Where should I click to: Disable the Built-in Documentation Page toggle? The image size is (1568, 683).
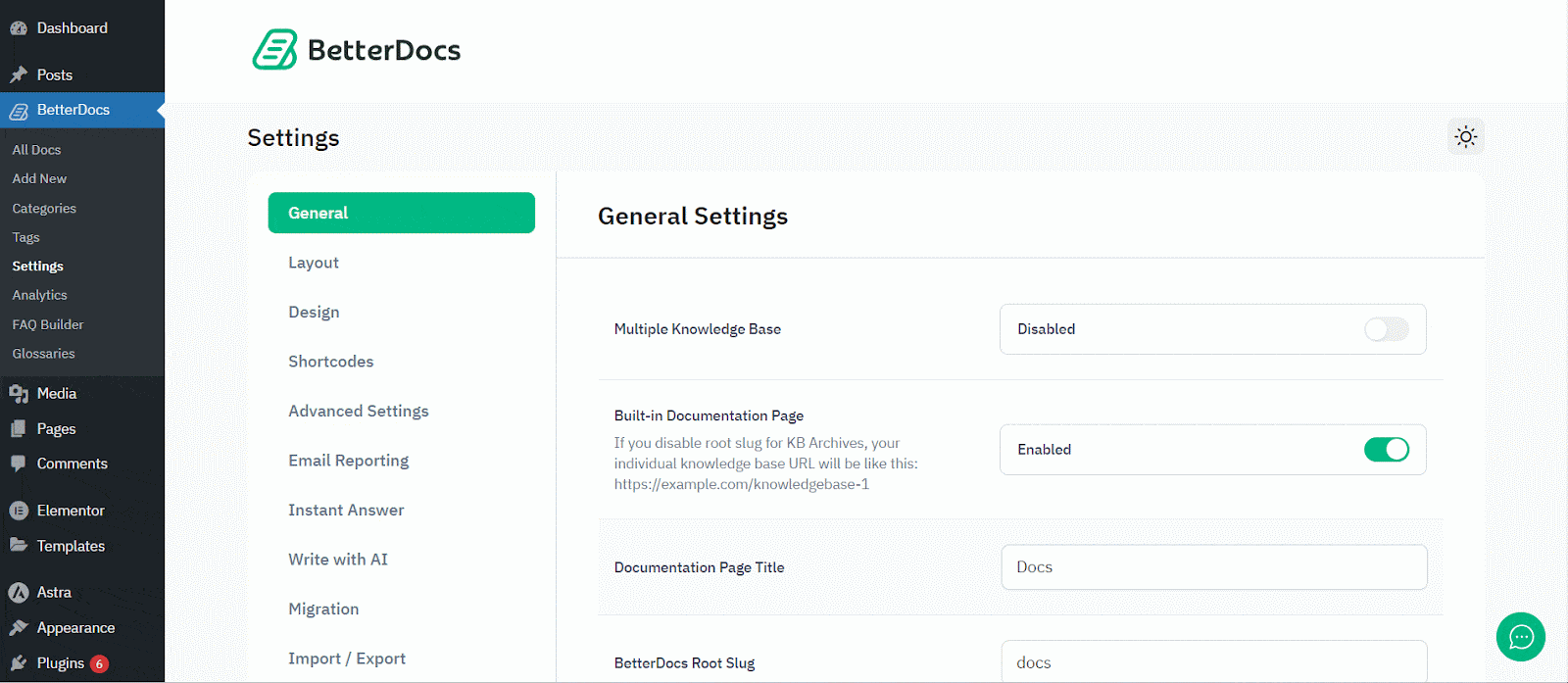point(1386,450)
